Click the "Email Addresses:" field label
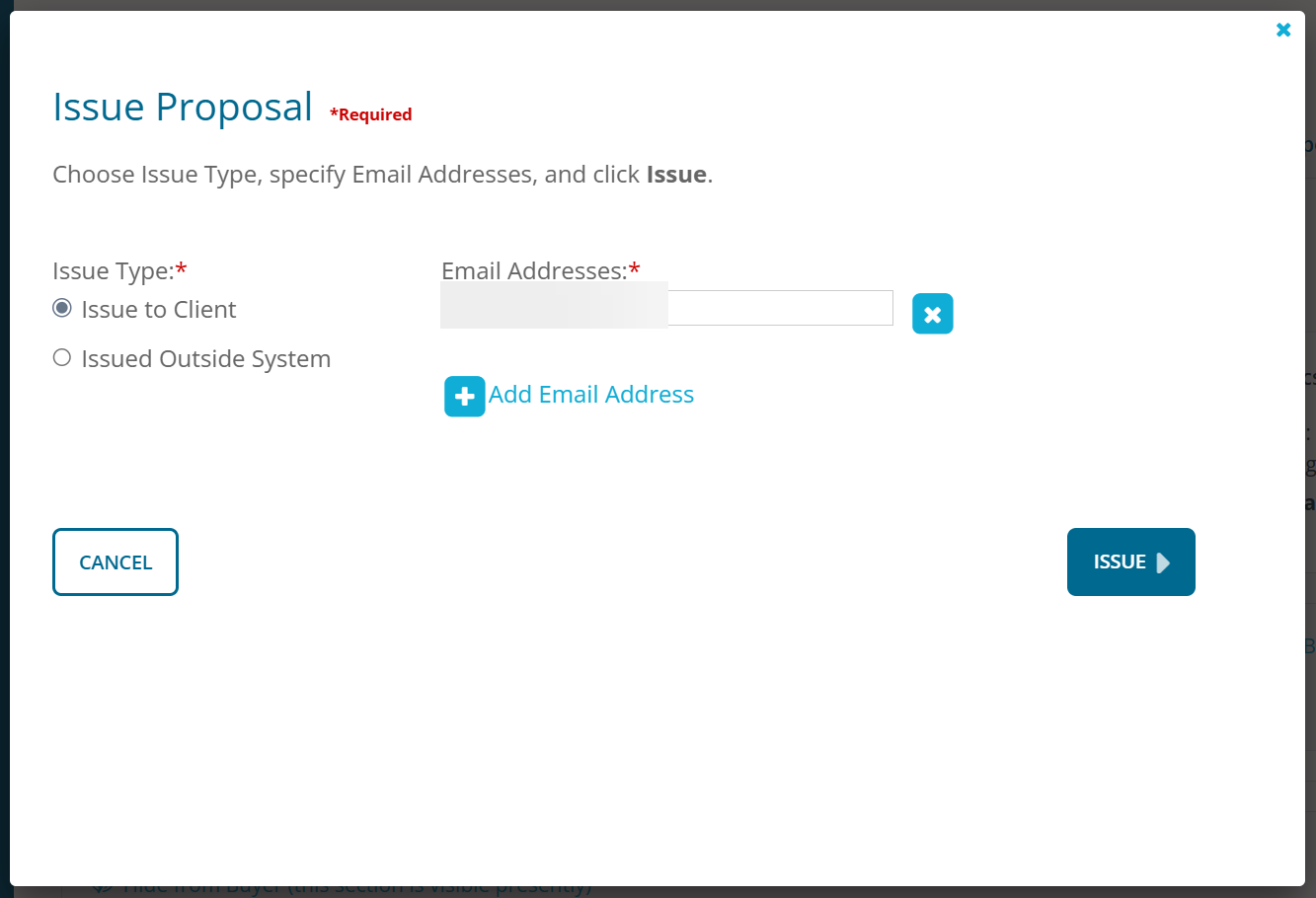This screenshot has width=1316, height=898. coord(533,271)
